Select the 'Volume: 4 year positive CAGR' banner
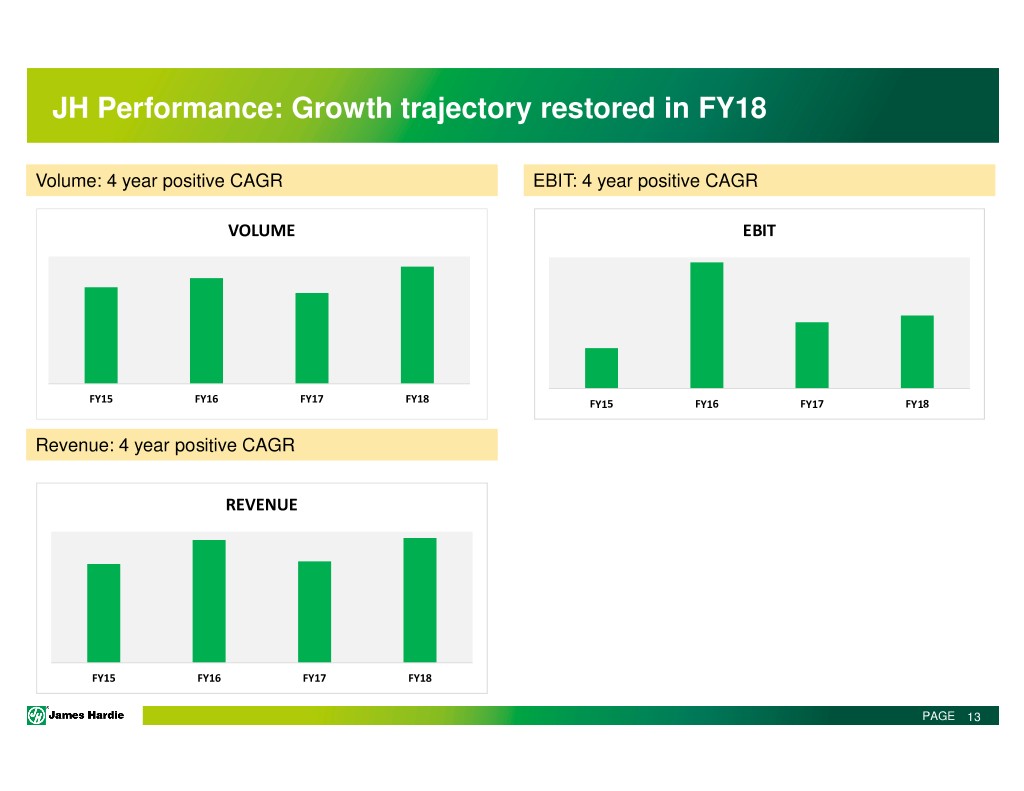The width and height of the screenshot is (1024, 791). click(x=262, y=181)
